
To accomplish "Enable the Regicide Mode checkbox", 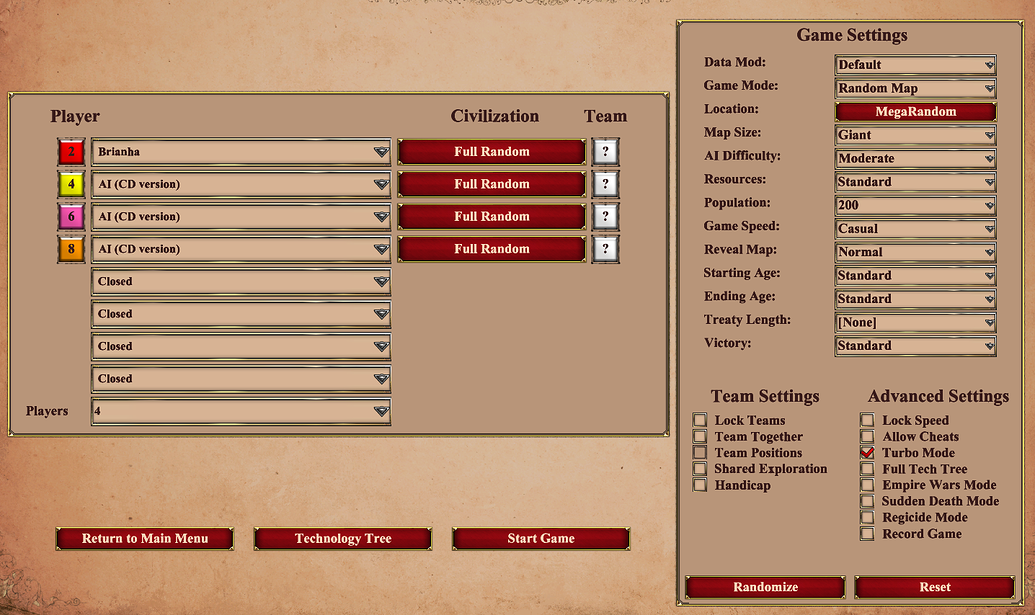I will [x=867, y=517].
